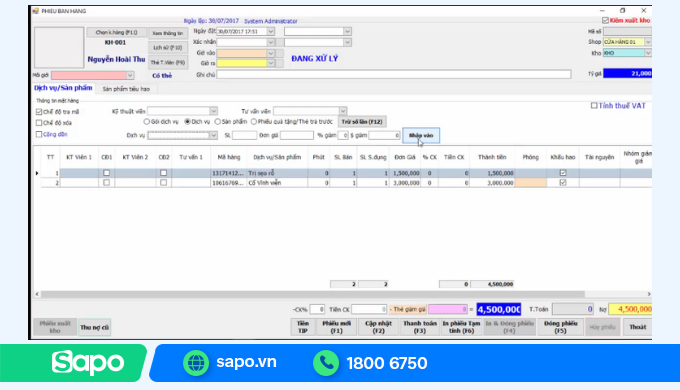Check CĐ1 box in Trị sẹo rỗ row

tap(107, 173)
